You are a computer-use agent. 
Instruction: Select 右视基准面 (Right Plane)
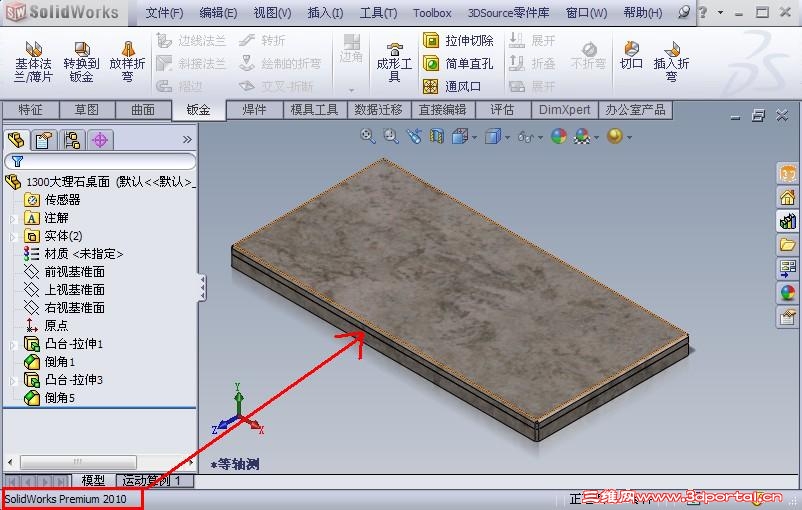tap(64, 307)
